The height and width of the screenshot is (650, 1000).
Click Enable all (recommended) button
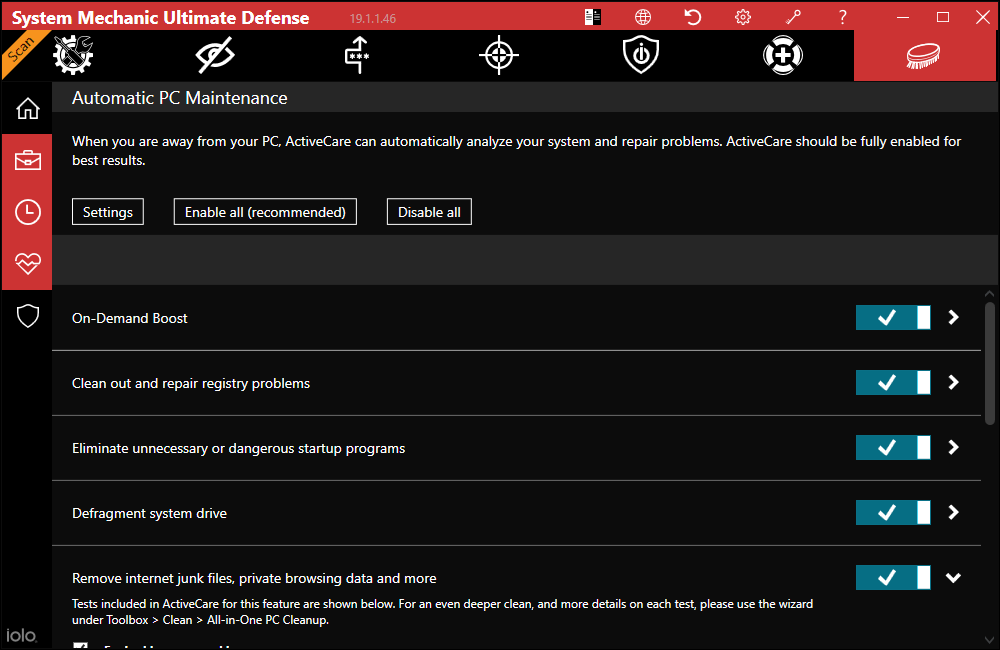pyautogui.click(x=265, y=212)
